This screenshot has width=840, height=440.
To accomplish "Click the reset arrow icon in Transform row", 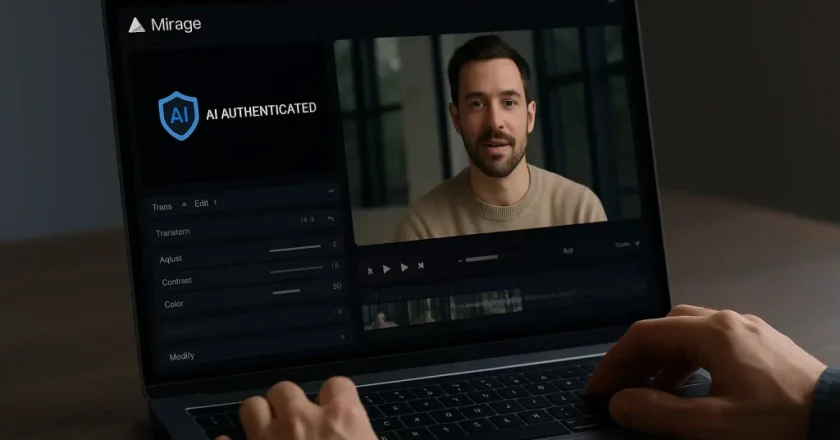I will (x=331, y=219).
